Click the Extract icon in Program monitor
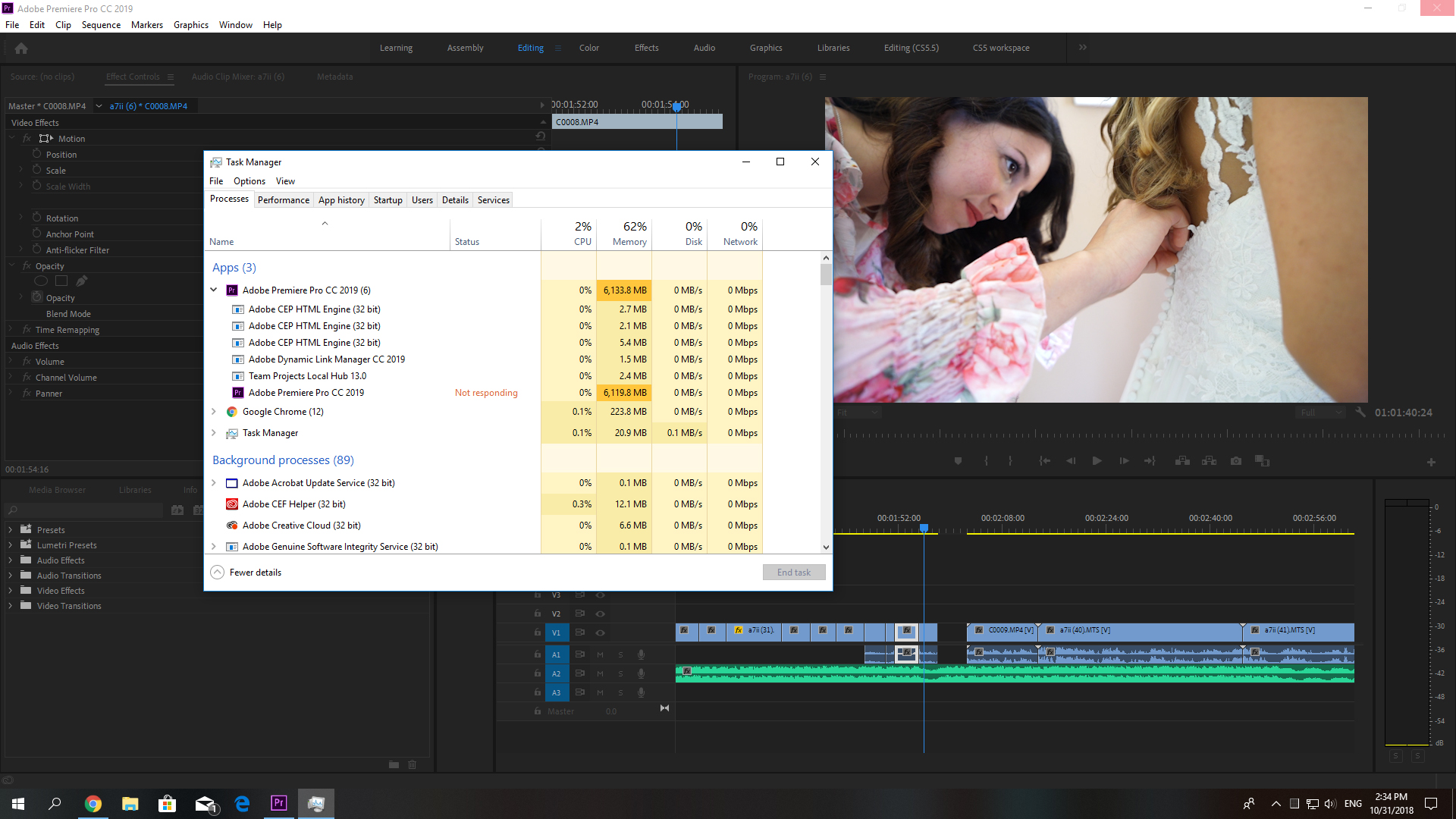Screen dimensions: 1456x819 pyautogui.click(x=1210, y=461)
